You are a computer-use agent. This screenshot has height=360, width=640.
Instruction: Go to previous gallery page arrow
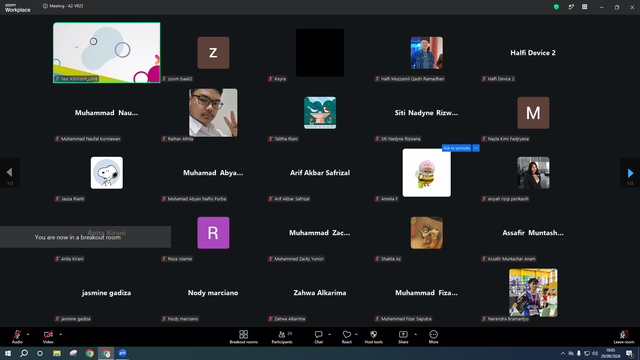tap(9, 173)
